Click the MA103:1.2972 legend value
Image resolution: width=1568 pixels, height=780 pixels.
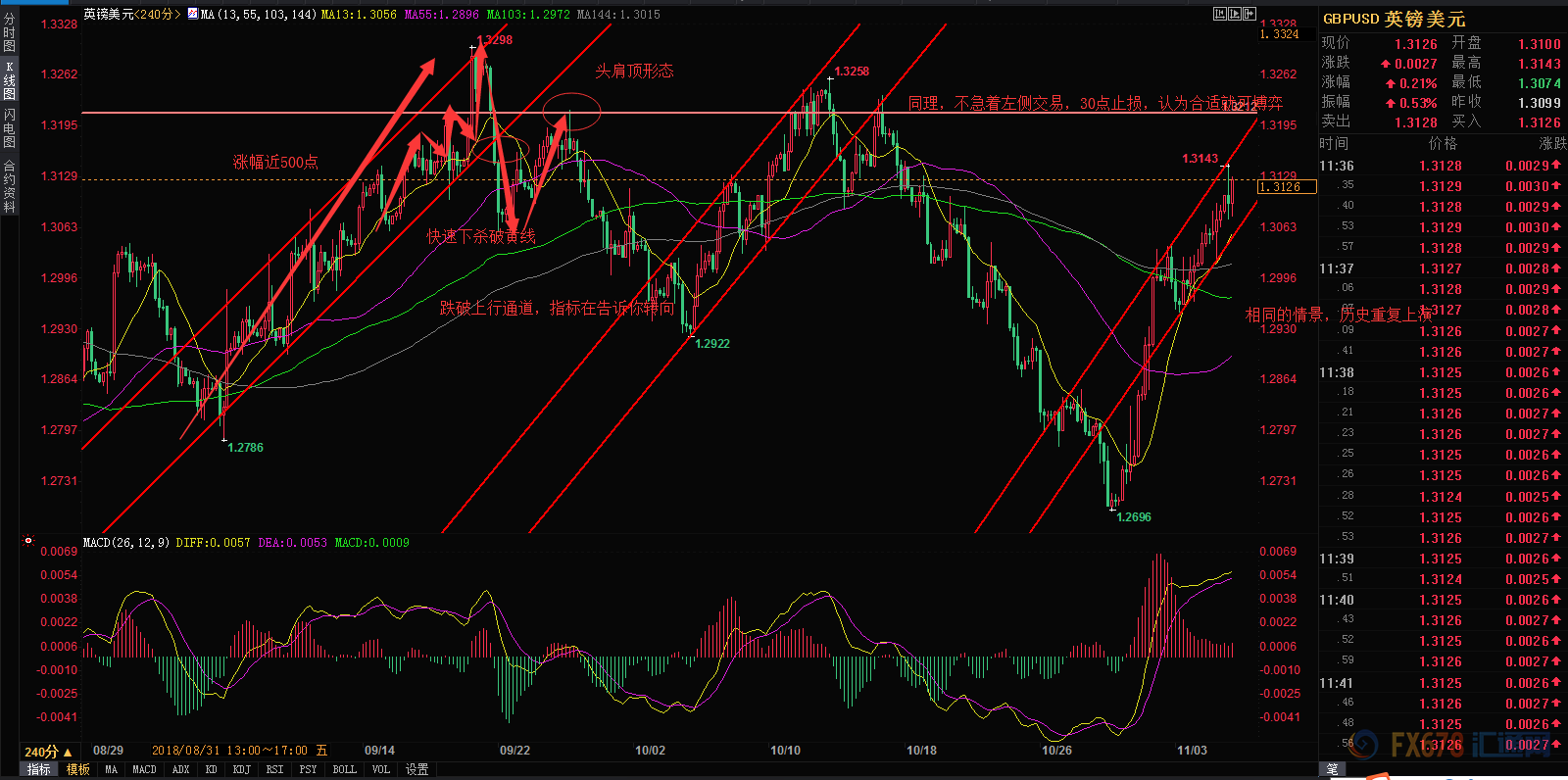pos(528,15)
